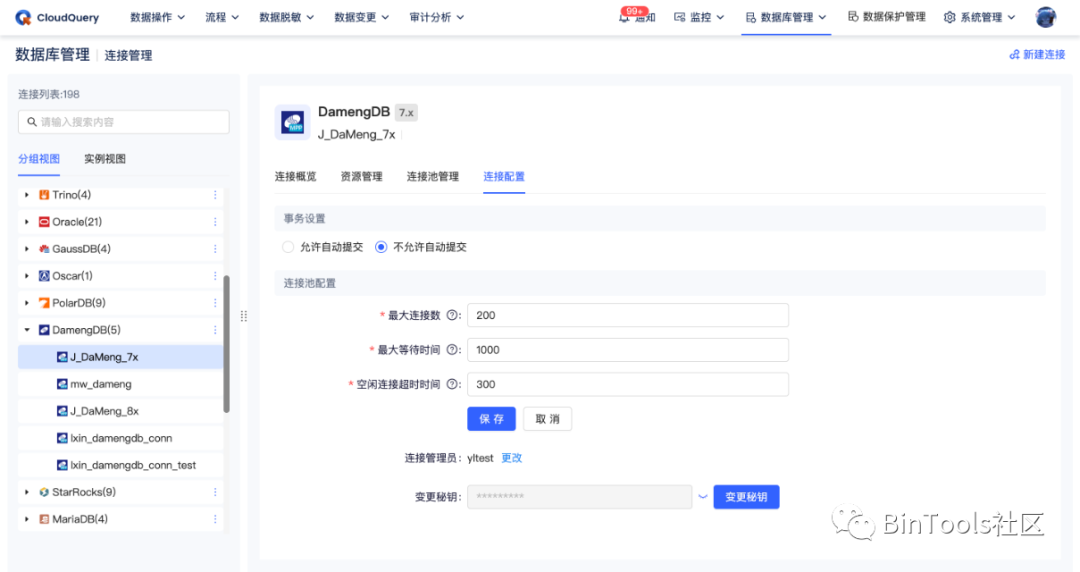Open the 数据变更 menu
The width and height of the screenshot is (1080, 572).
[x=362, y=17]
